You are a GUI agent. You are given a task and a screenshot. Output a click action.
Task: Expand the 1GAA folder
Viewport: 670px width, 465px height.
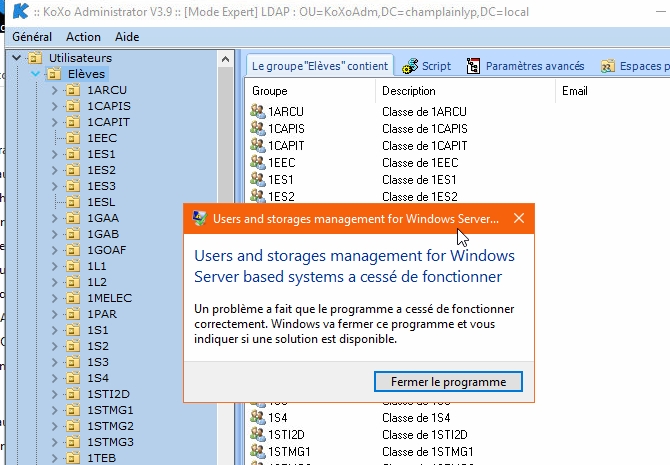pyautogui.click(x=54, y=218)
